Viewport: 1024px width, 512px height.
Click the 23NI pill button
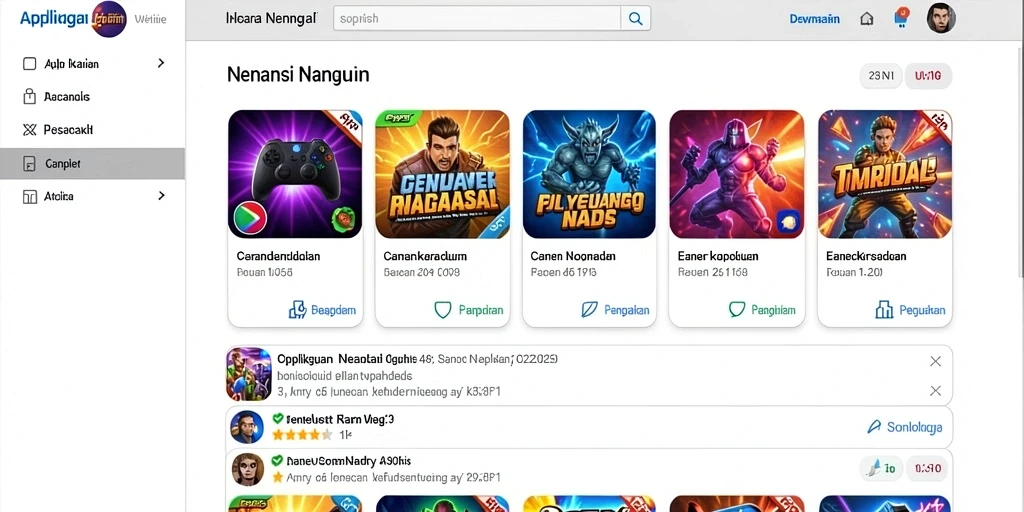[x=881, y=76]
